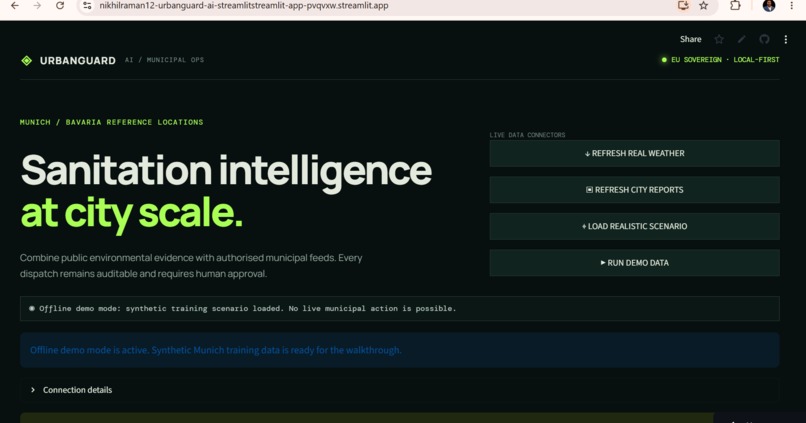Expand the Connection details section
Screen dimensions: 806x423
tap(399, 390)
